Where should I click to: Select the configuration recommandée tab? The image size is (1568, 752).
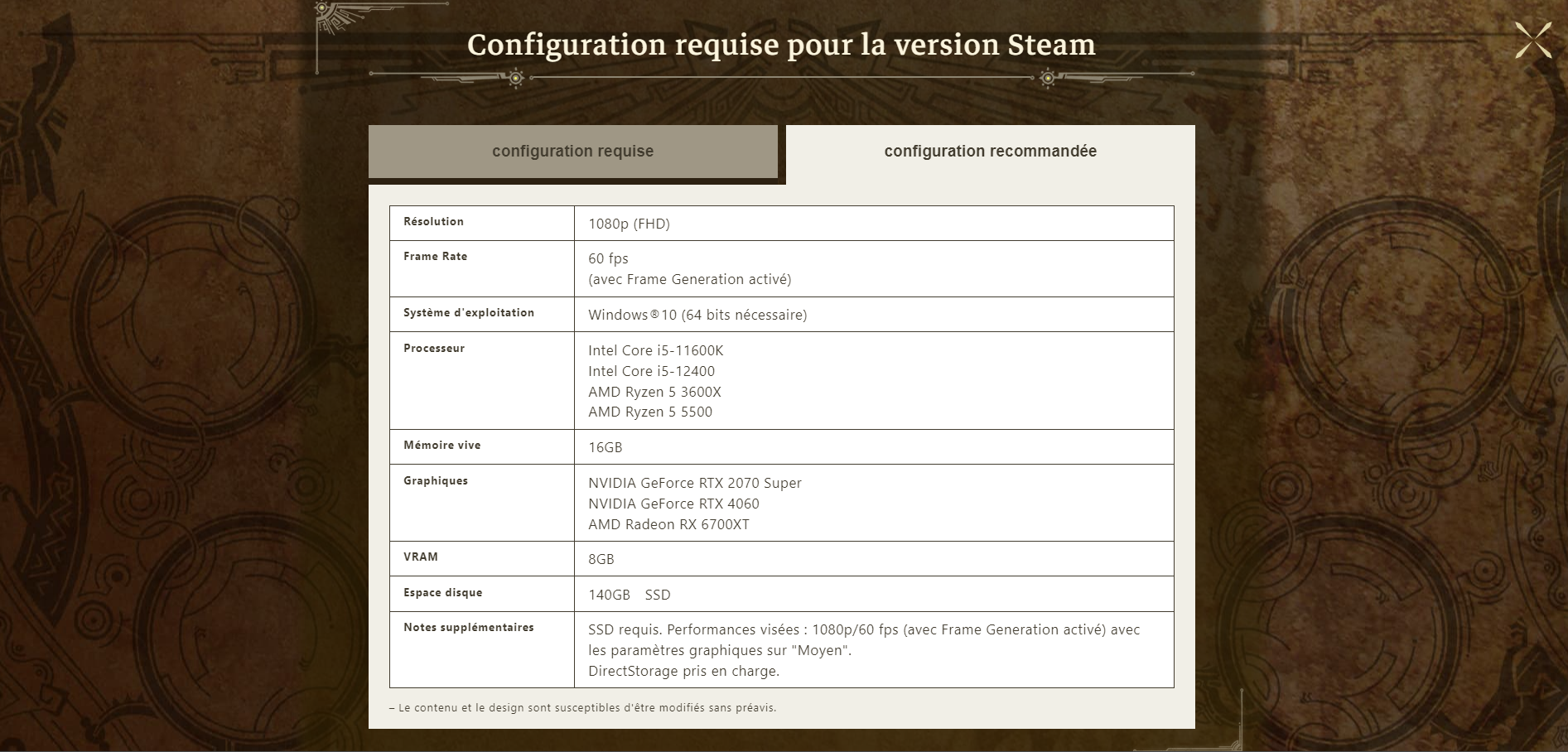point(989,152)
